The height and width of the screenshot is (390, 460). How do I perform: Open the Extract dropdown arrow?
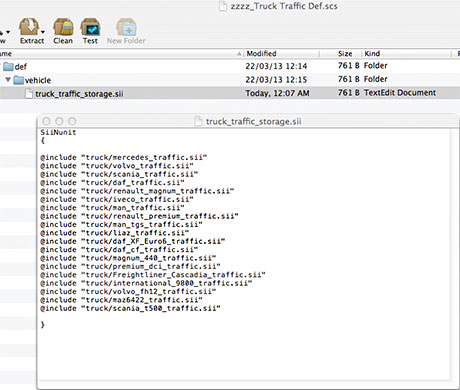43,32
